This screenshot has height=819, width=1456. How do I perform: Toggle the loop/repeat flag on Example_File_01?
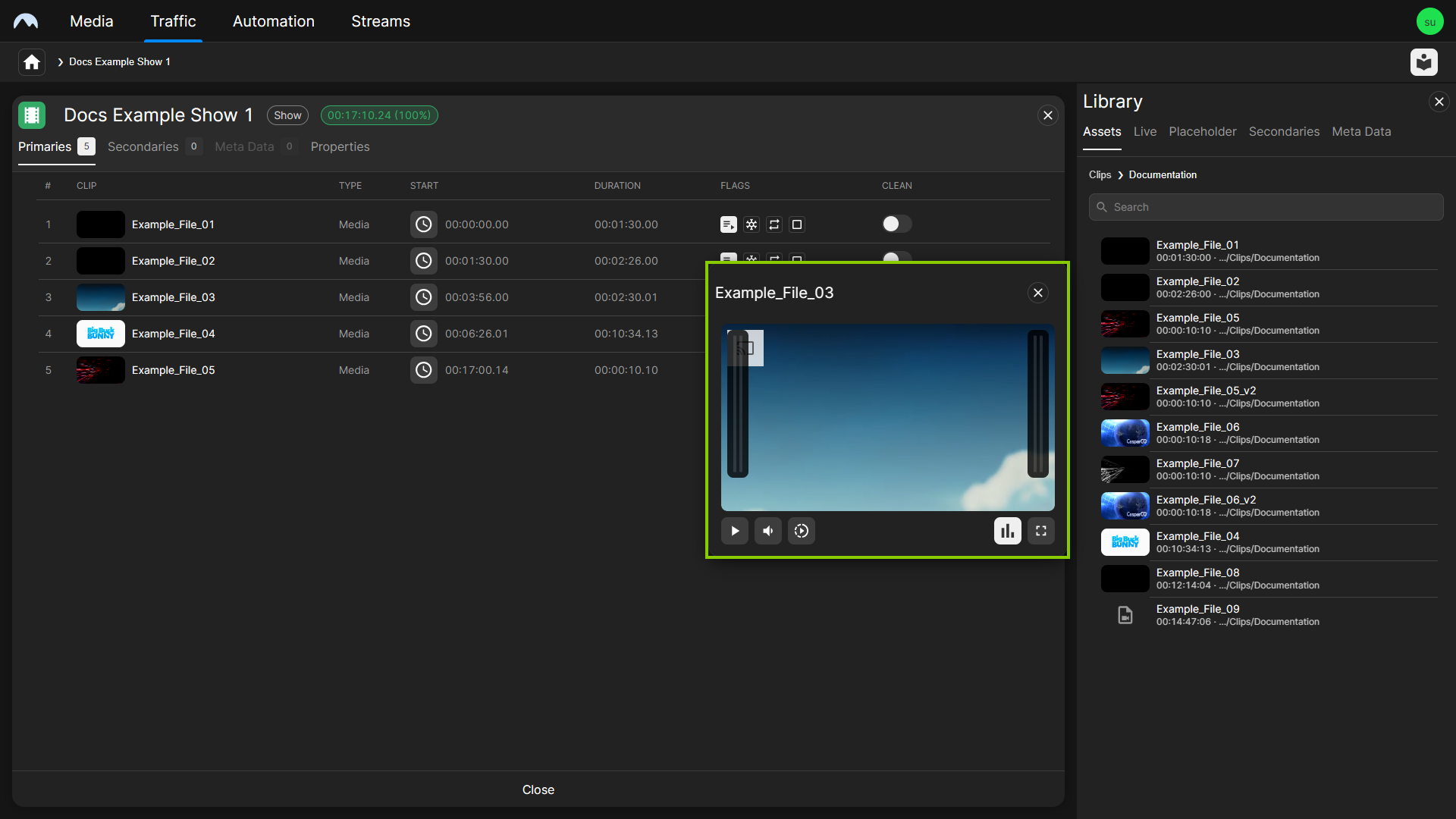[774, 224]
